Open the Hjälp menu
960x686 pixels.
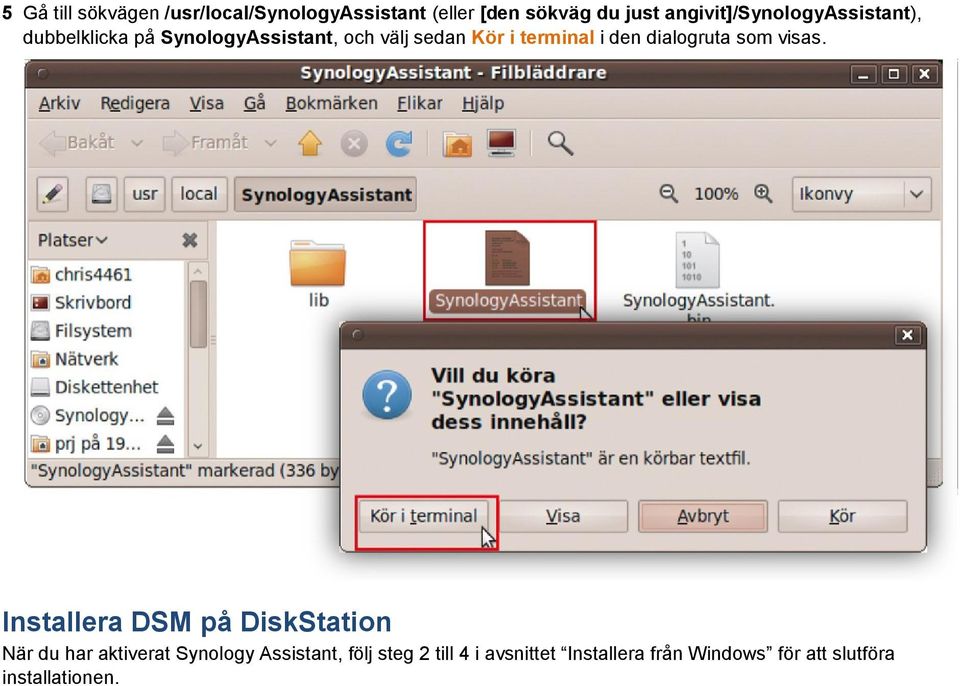click(x=483, y=104)
